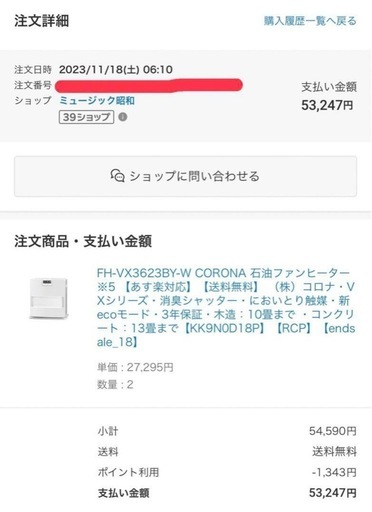372x512 pixels.
Task: Select the 小計 label
Action: [x=108, y=431]
